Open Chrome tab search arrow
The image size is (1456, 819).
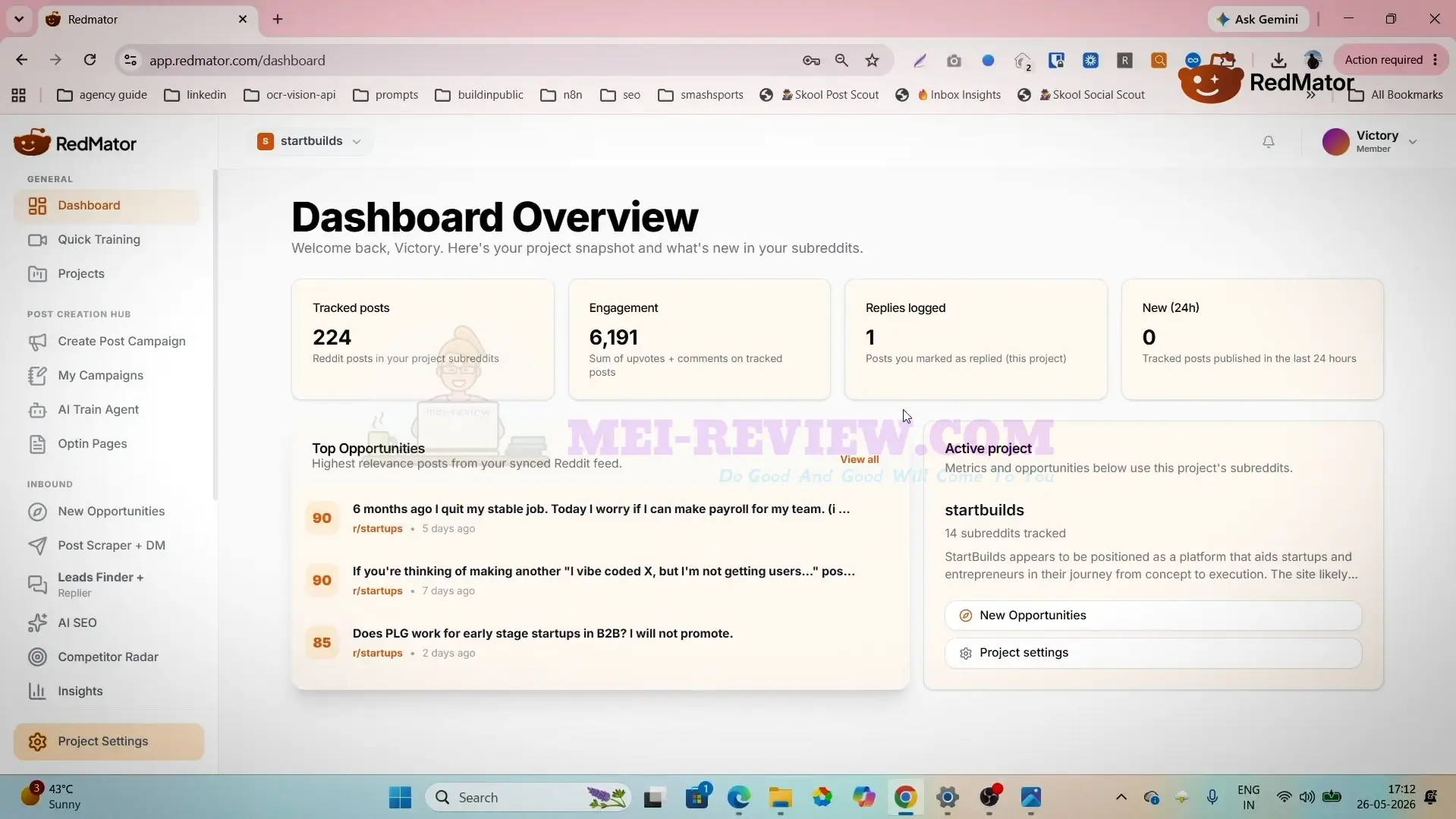pos(19,19)
